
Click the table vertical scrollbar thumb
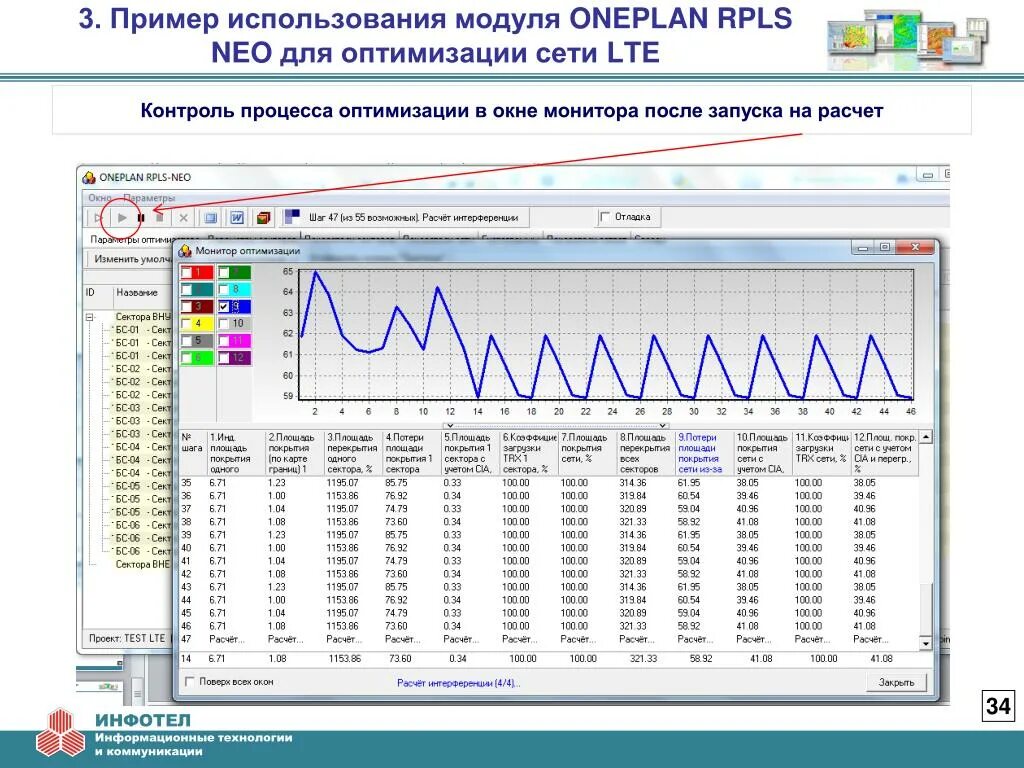[x=925, y=609]
